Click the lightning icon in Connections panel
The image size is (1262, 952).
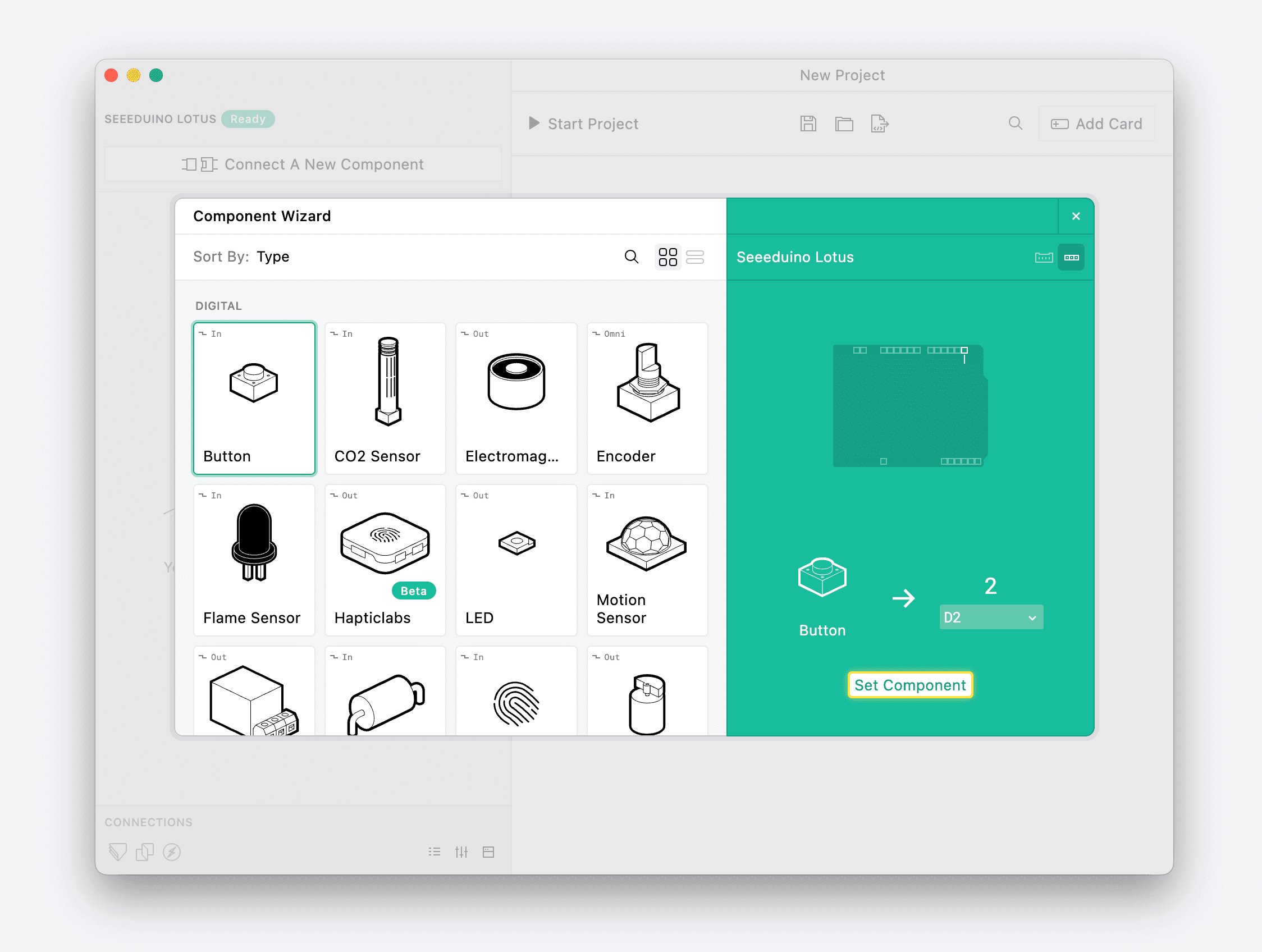tap(172, 852)
